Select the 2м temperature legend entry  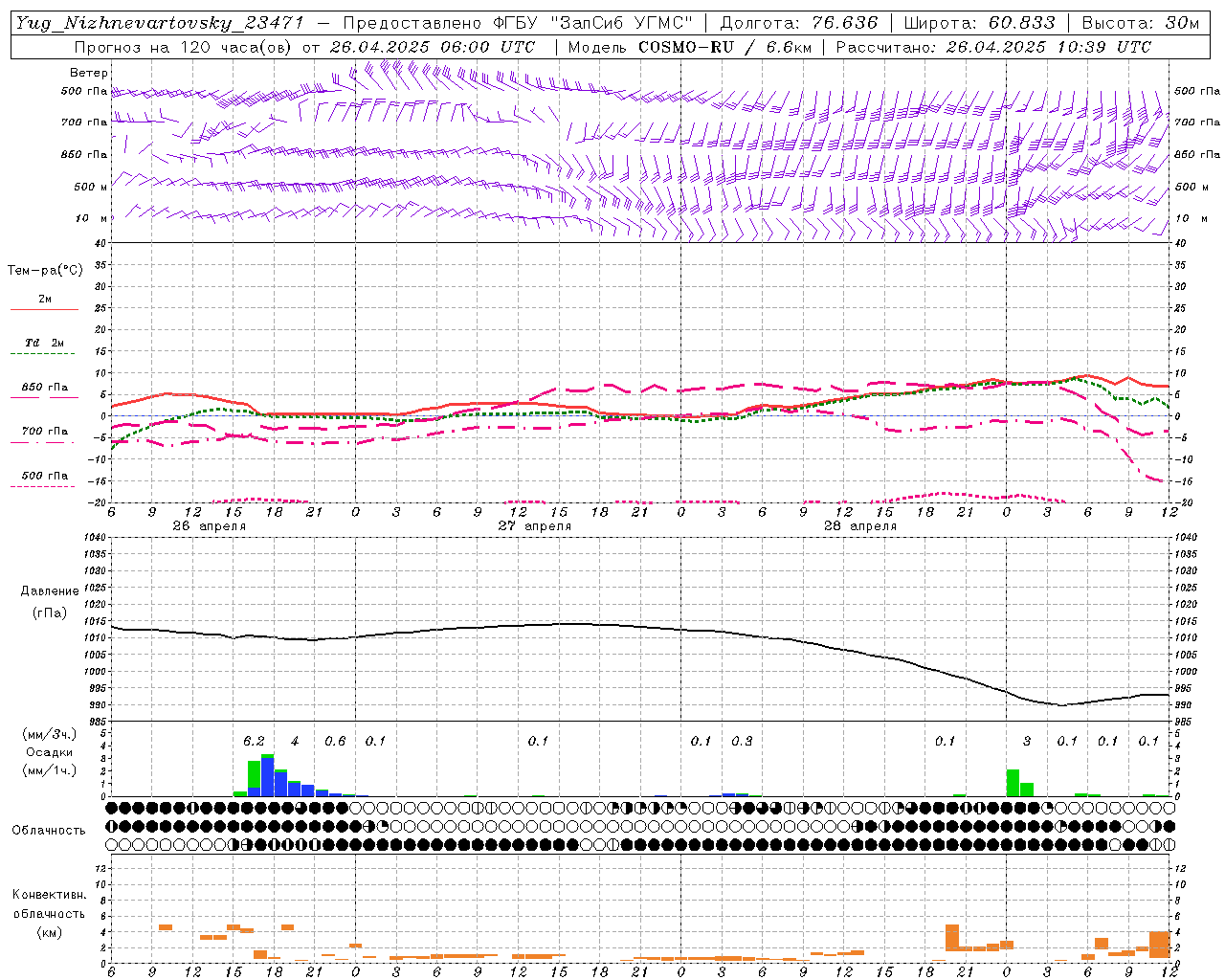coord(45,300)
